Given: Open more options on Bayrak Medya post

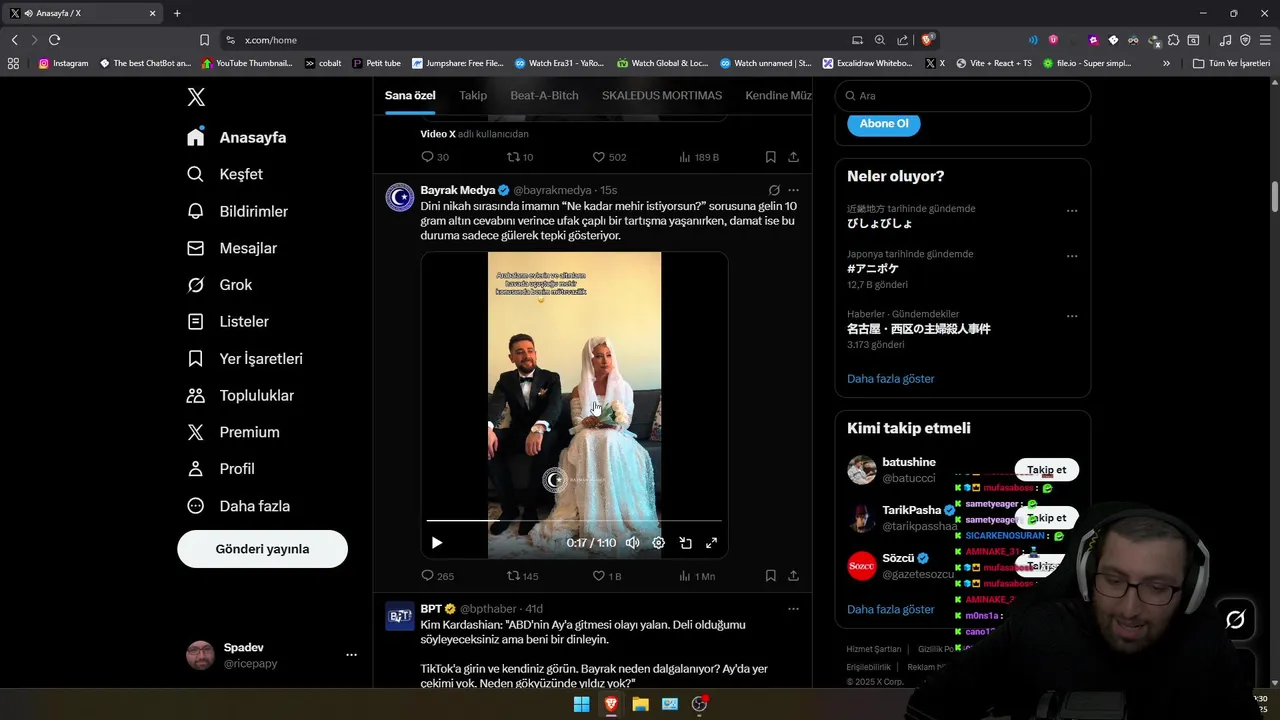Looking at the screenshot, I should coord(793,190).
